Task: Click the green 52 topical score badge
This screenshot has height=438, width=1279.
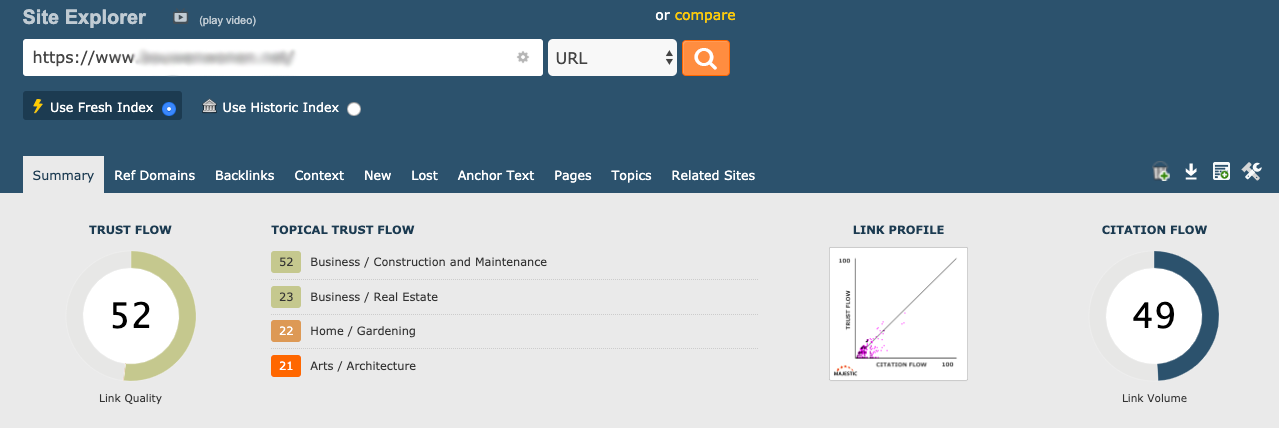Action: point(286,262)
